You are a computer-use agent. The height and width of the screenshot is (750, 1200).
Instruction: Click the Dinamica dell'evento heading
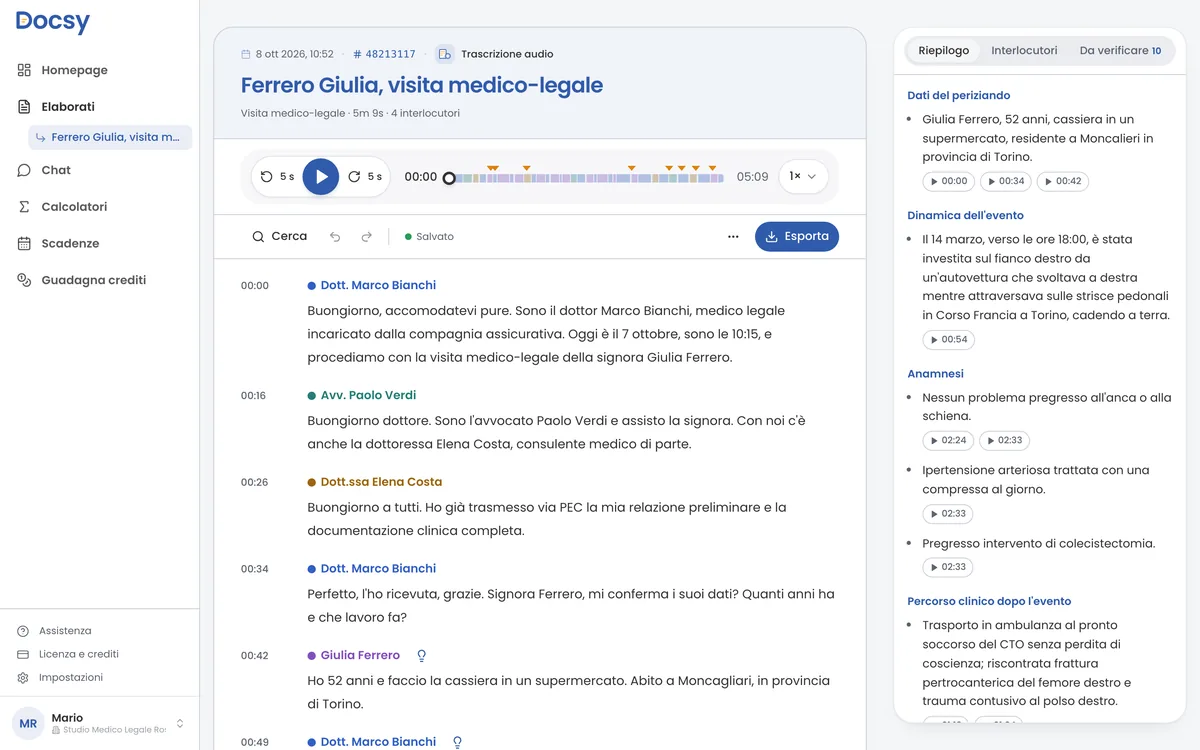coord(965,215)
